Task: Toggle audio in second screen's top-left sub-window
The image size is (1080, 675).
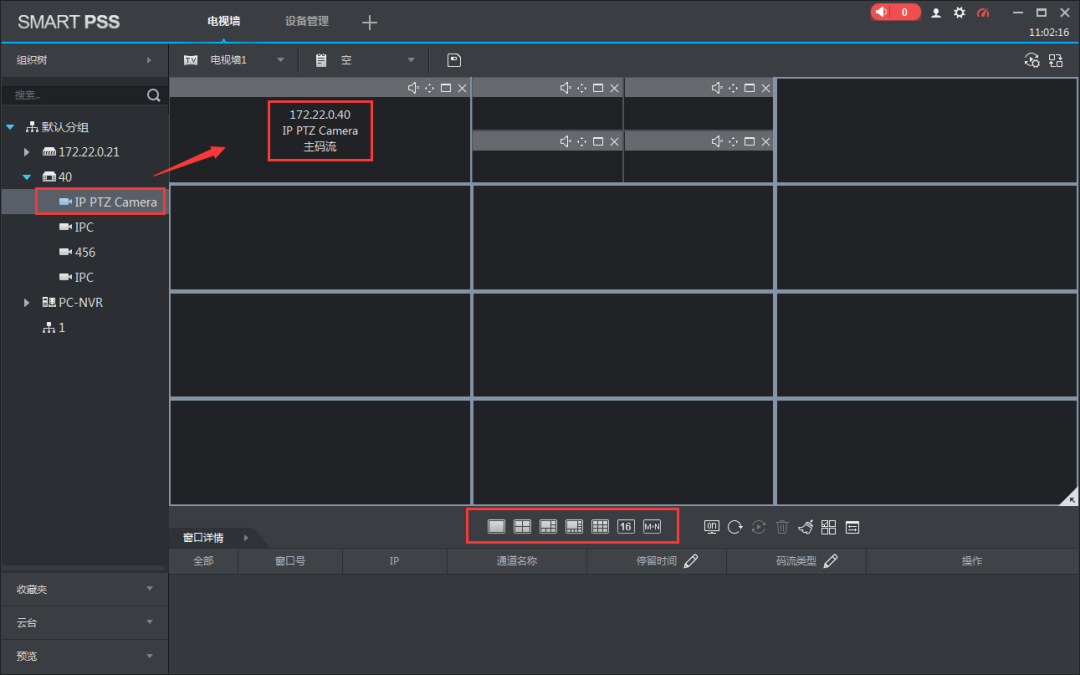Action: point(565,87)
